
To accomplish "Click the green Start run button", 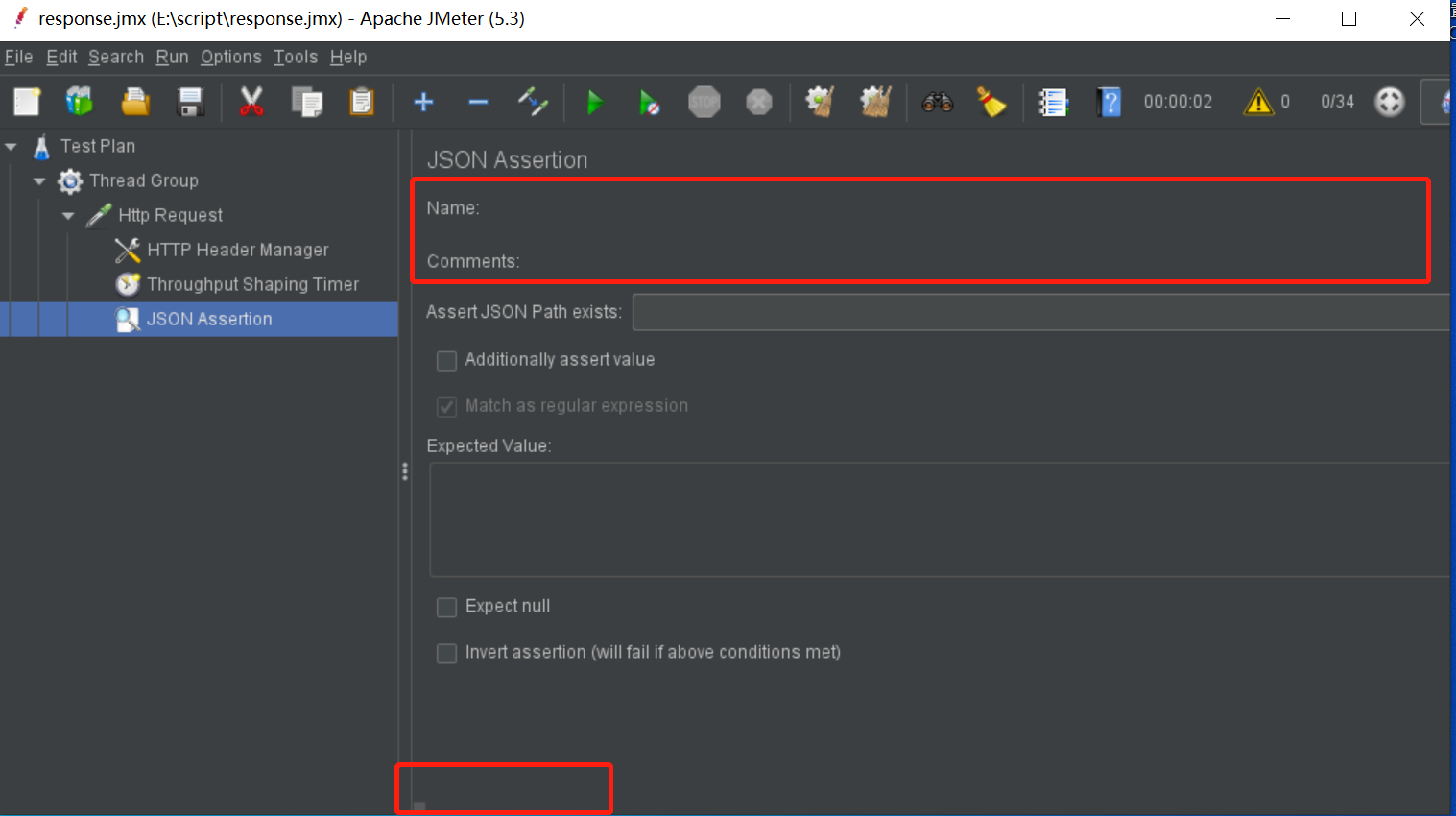I will [594, 102].
